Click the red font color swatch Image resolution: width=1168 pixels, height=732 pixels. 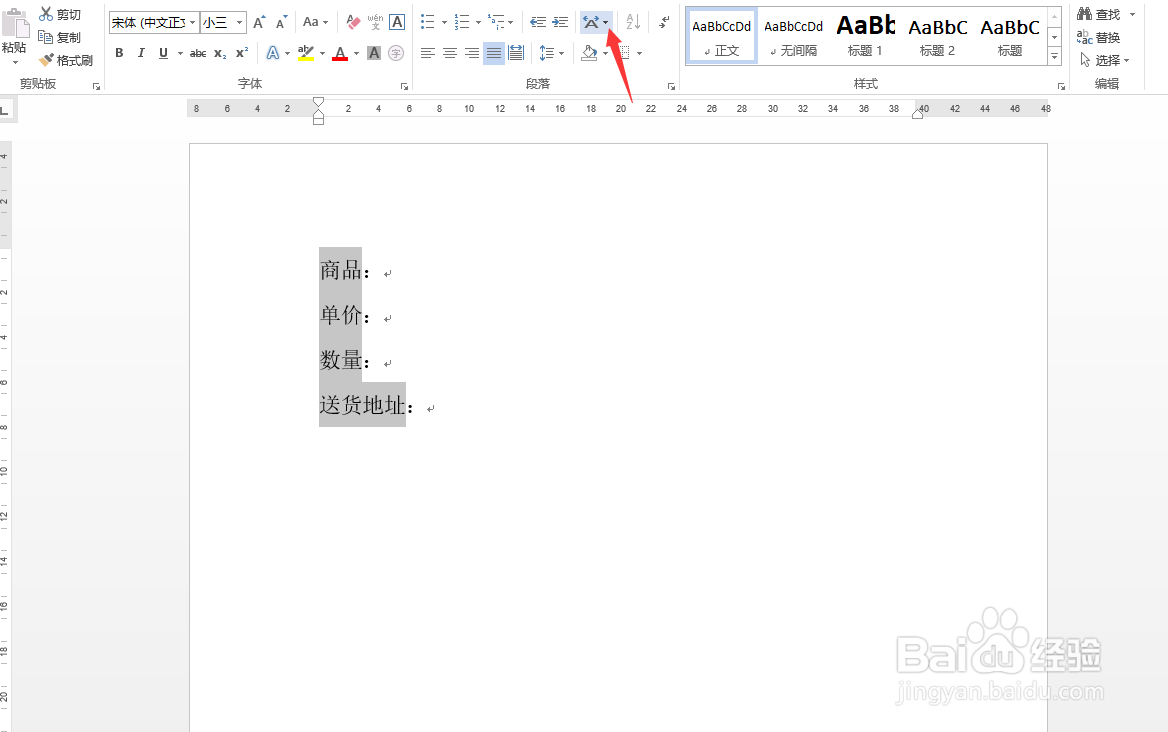tap(340, 60)
